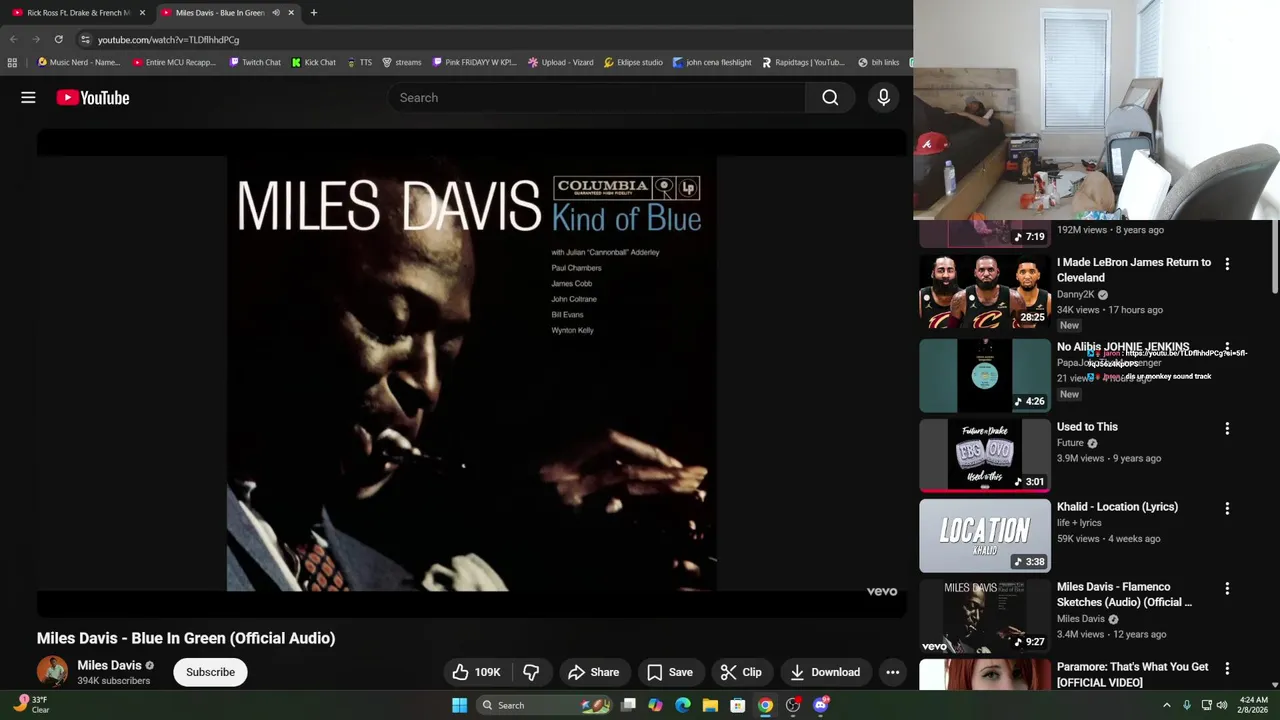
Task: Open the Pink FRIDAYY bookmark
Action: (474, 62)
